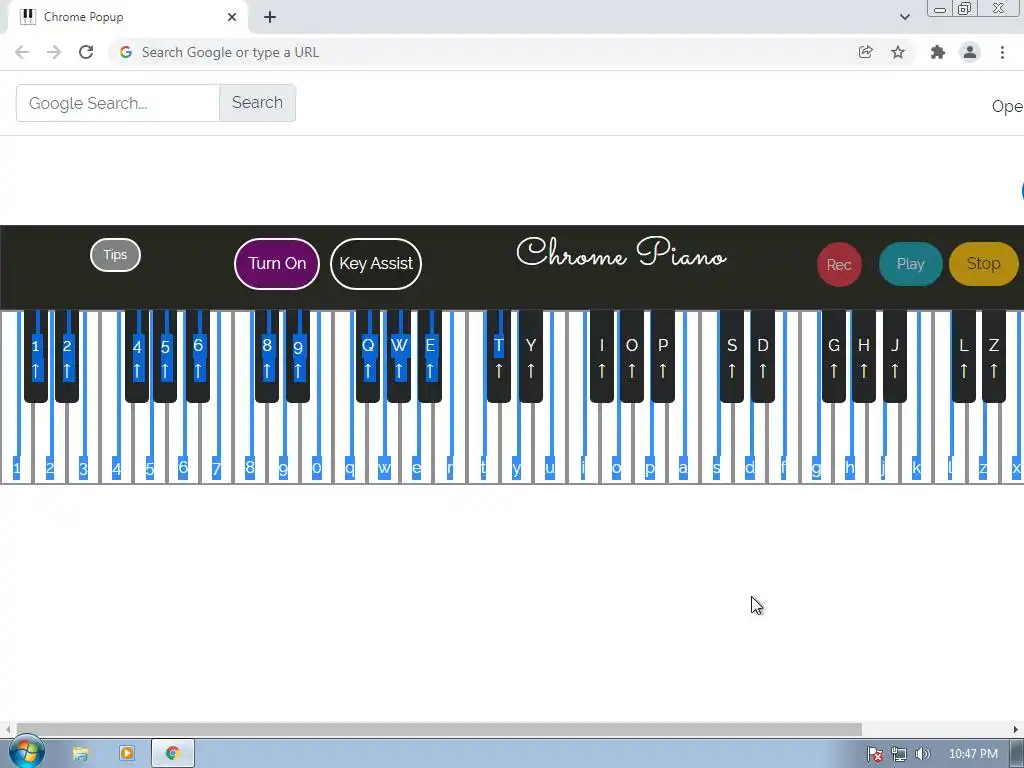This screenshot has width=1024, height=768.
Task: Play the black piano key labeled H
Action: 863,356
